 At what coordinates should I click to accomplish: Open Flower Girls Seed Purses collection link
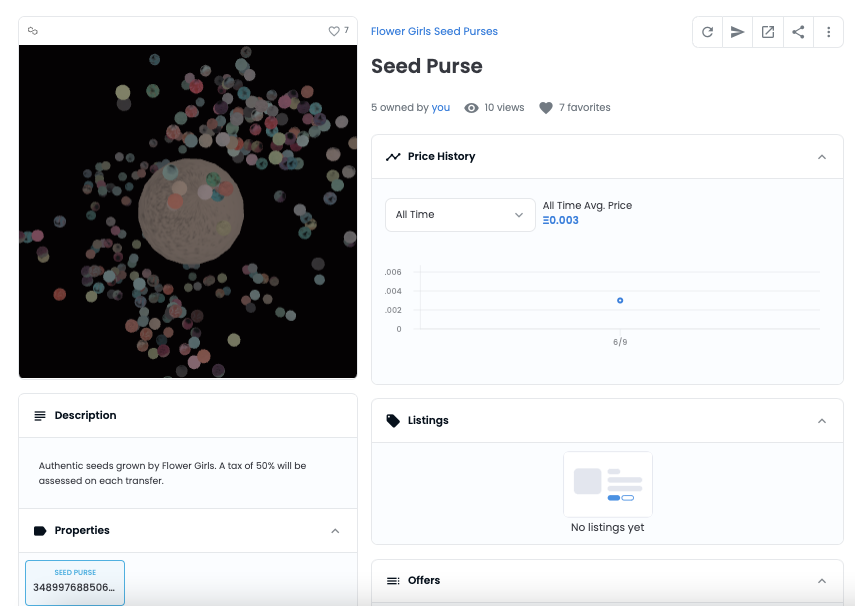pyautogui.click(x=434, y=32)
